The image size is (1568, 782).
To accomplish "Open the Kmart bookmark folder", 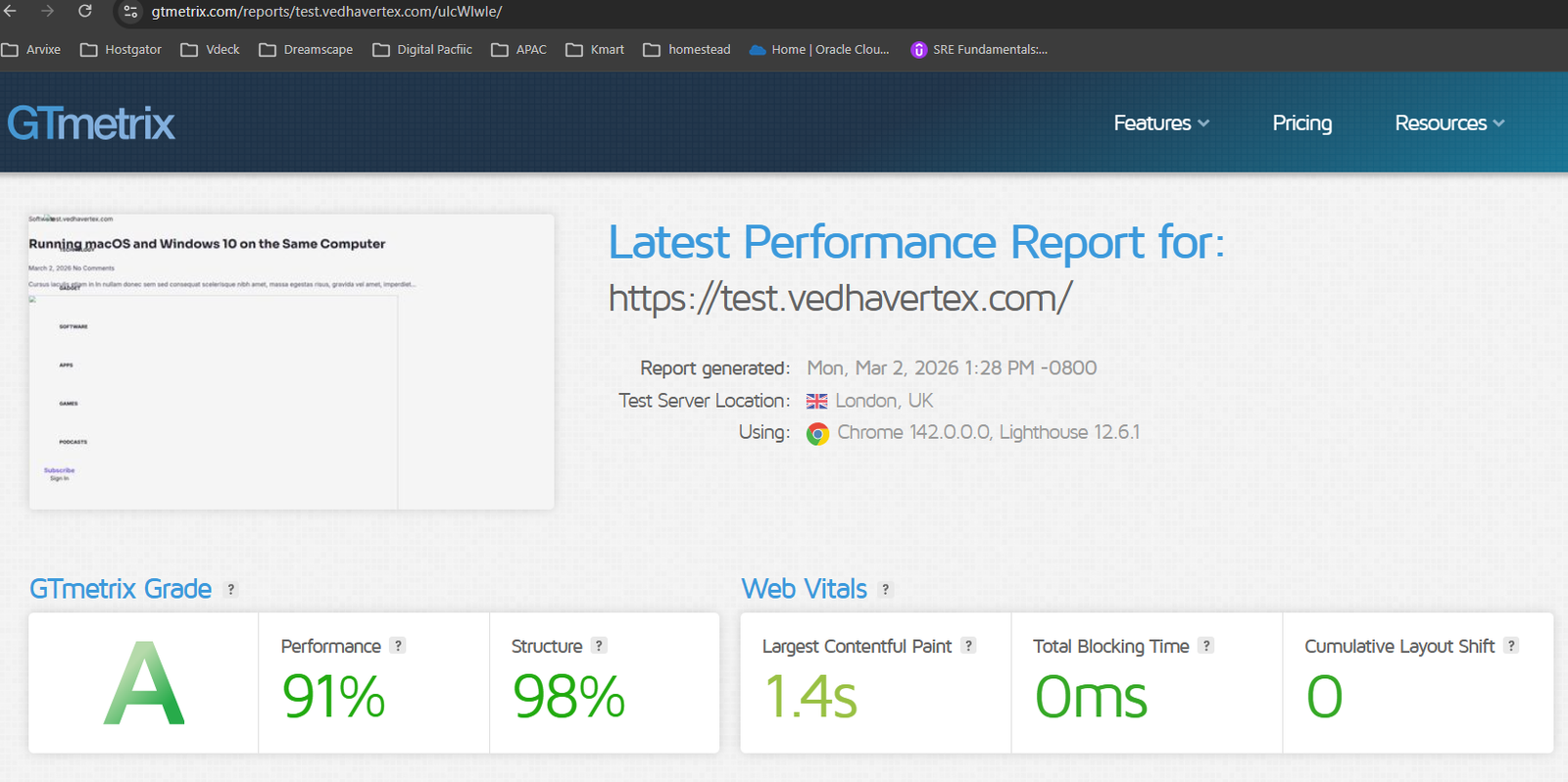I will pyautogui.click(x=595, y=50).
